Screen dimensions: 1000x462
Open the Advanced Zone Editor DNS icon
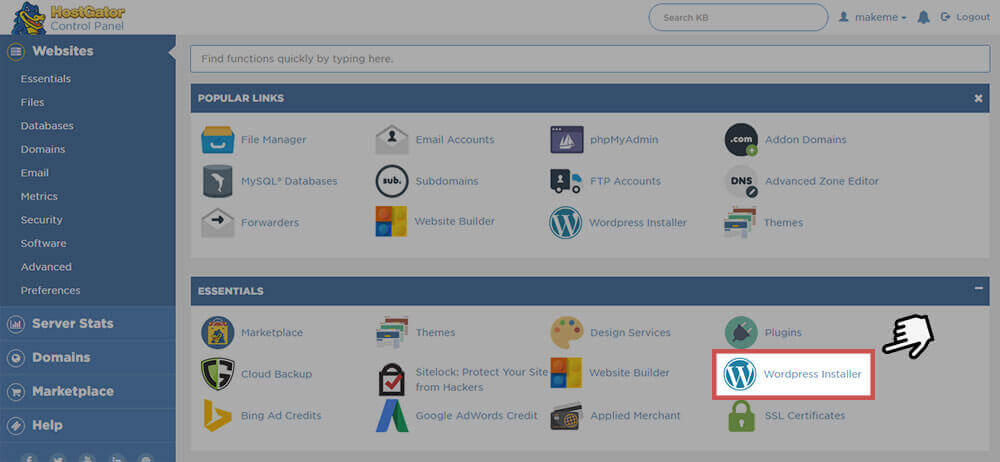click(x=741, y=181)
